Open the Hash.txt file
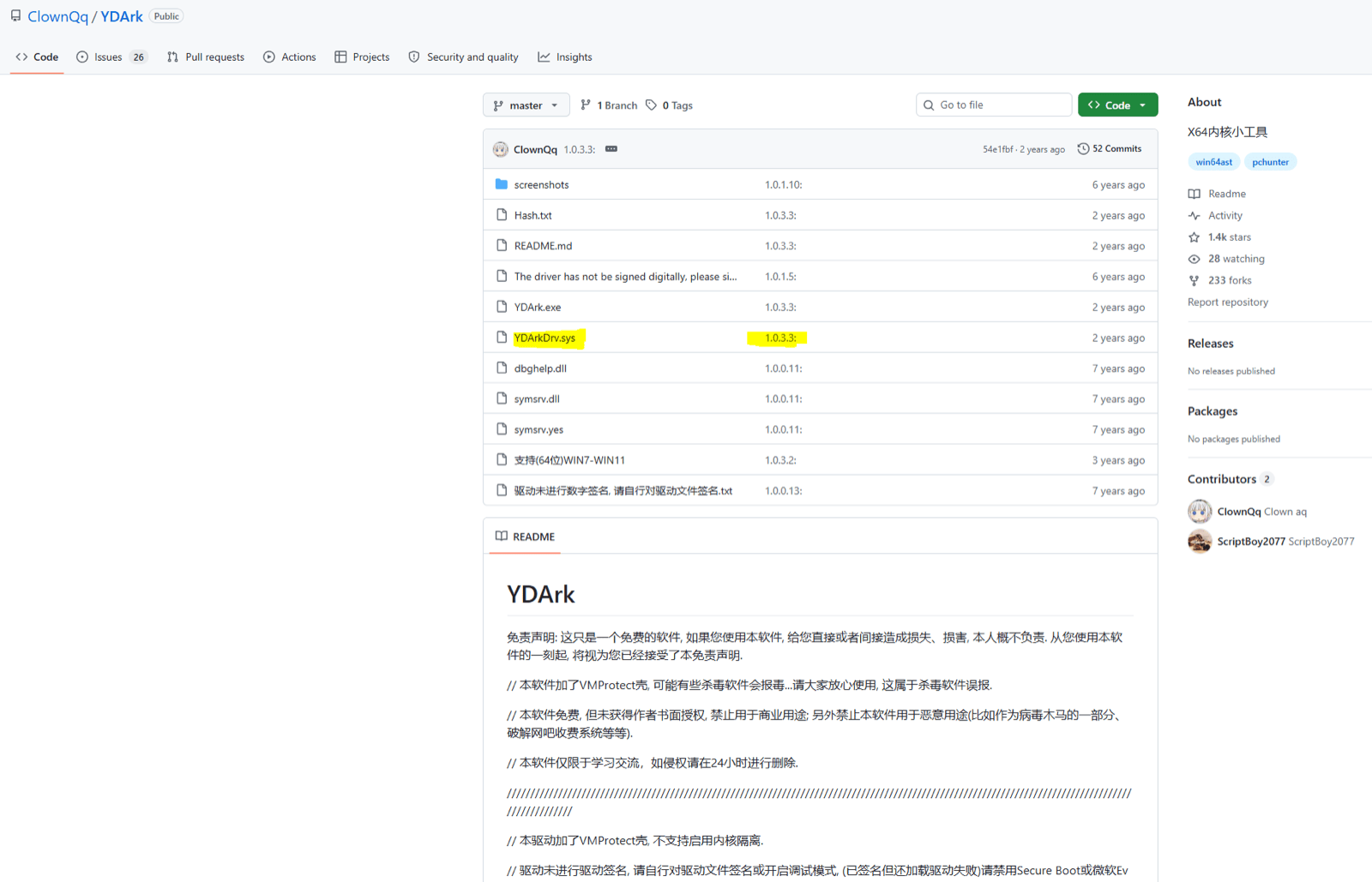 (533, 216)
